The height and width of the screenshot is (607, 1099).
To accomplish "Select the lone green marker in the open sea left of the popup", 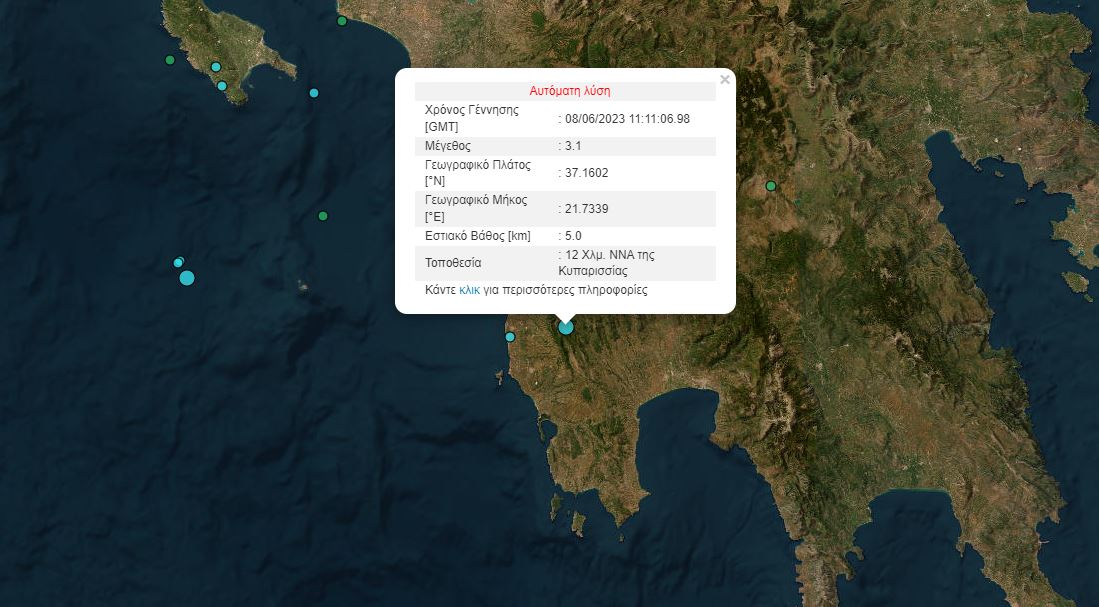I will pos(323,216).
